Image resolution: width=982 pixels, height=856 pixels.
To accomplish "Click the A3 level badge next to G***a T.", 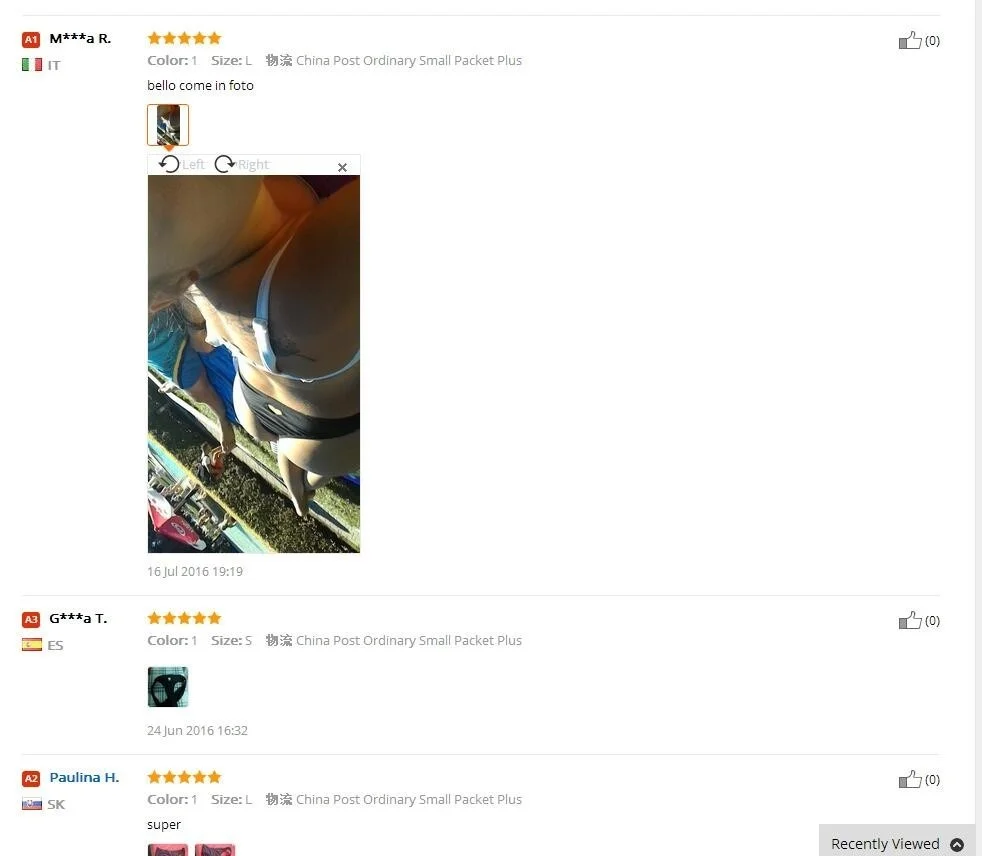I will (31, 619).
